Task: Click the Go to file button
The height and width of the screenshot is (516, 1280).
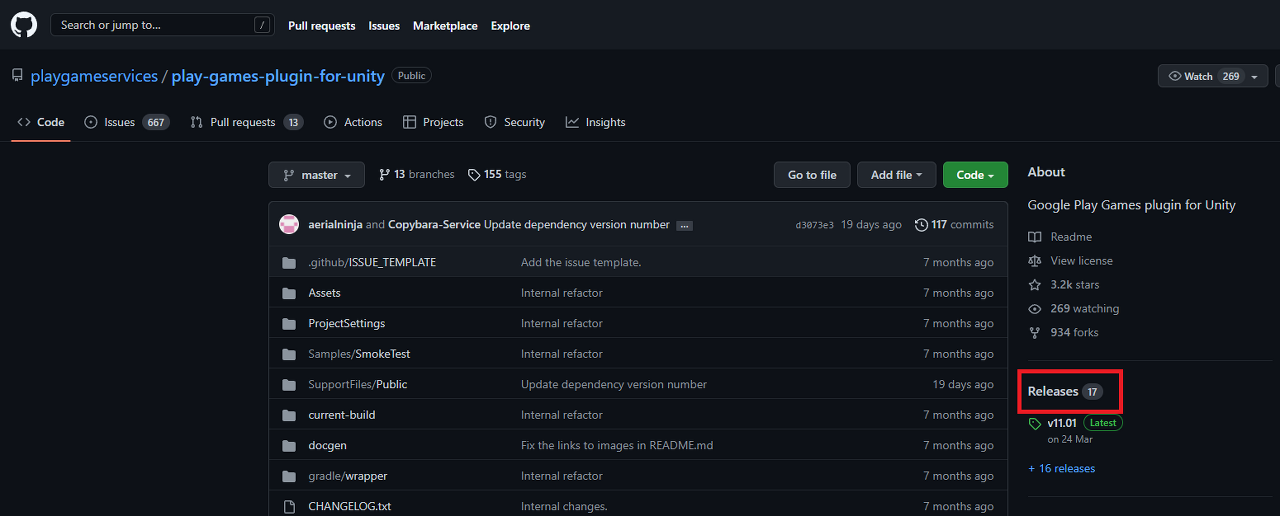Action: (x=812, y=175)
